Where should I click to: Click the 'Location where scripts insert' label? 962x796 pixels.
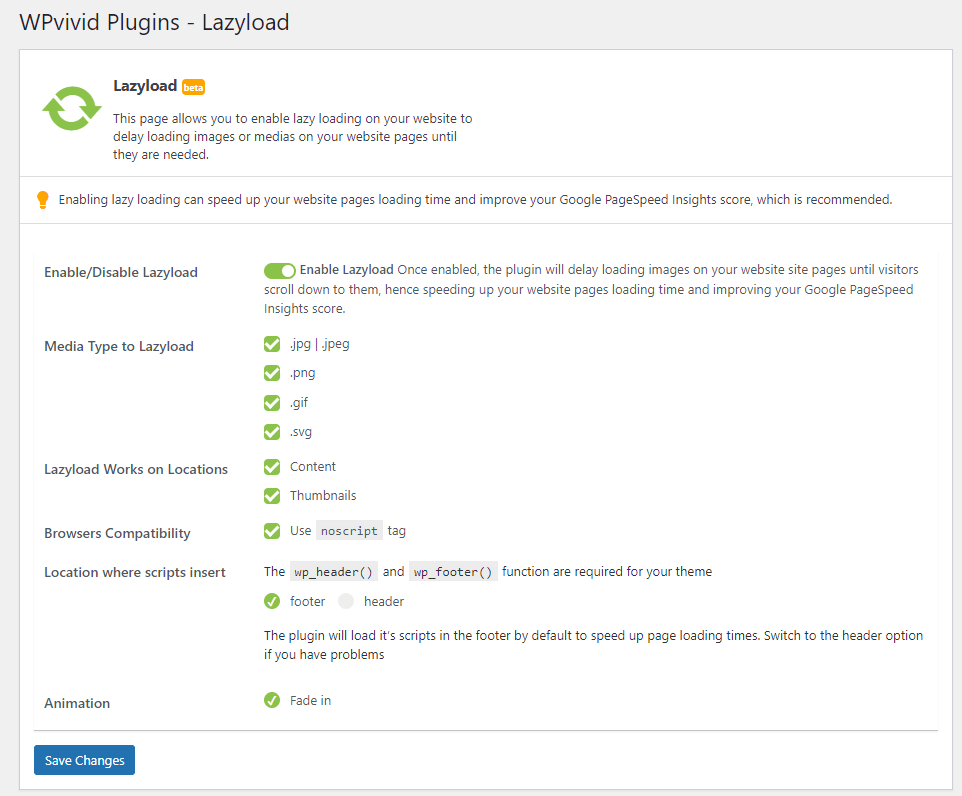pyautogui.click(x=135, y=573)
